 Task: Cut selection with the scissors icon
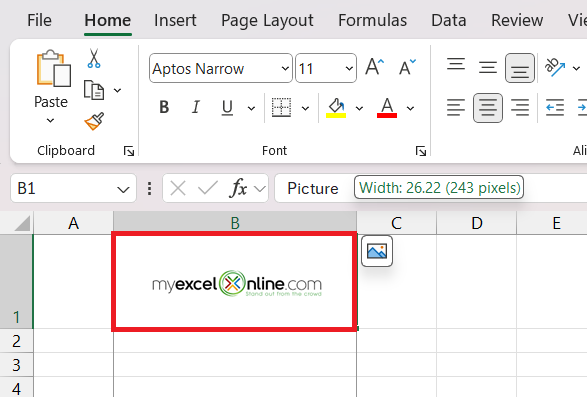(x=94, y=58)
